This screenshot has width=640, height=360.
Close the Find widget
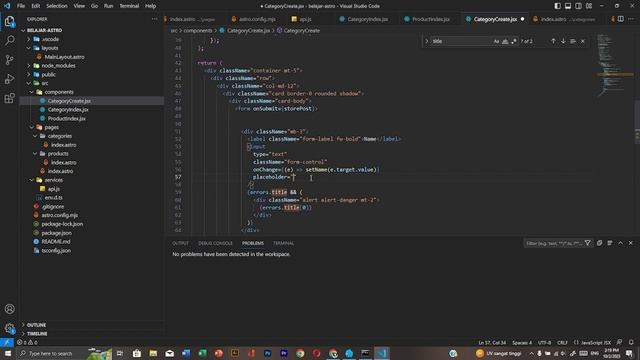pyautogui.click(x=582, y=41)
